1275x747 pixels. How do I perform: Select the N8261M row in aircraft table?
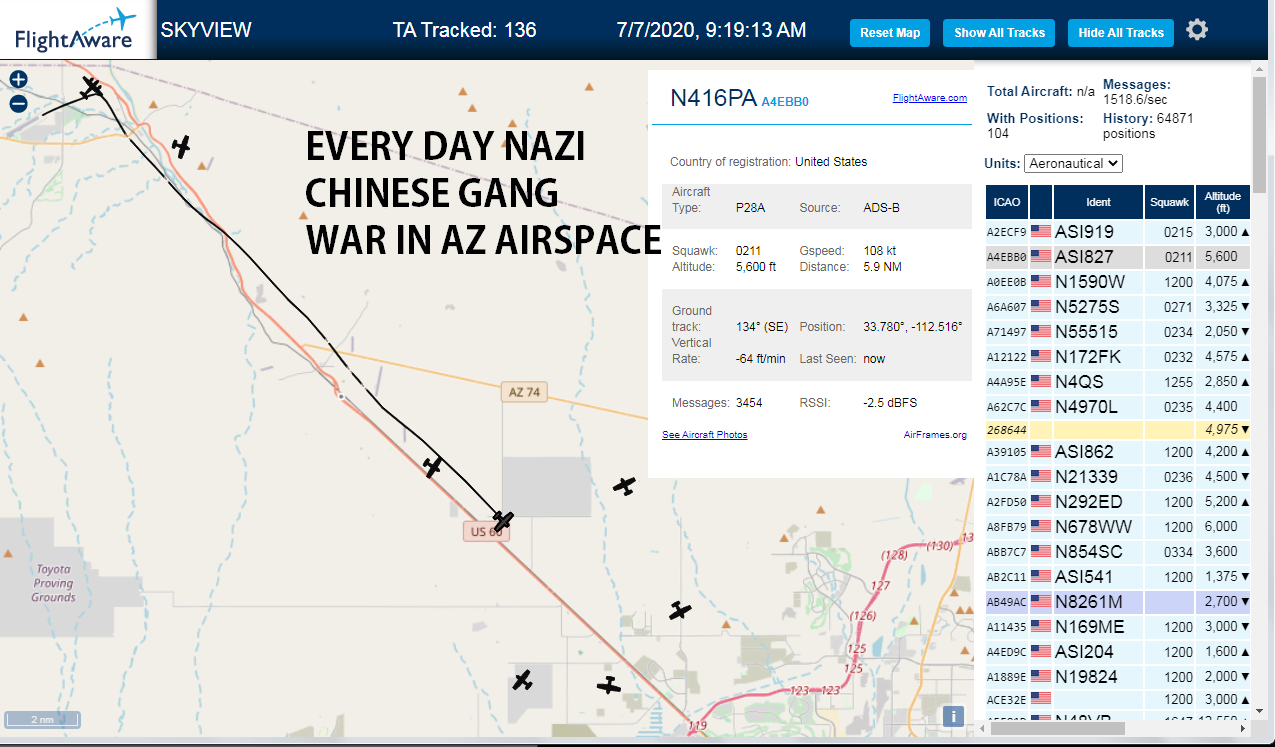click(x=1118, y=602)
